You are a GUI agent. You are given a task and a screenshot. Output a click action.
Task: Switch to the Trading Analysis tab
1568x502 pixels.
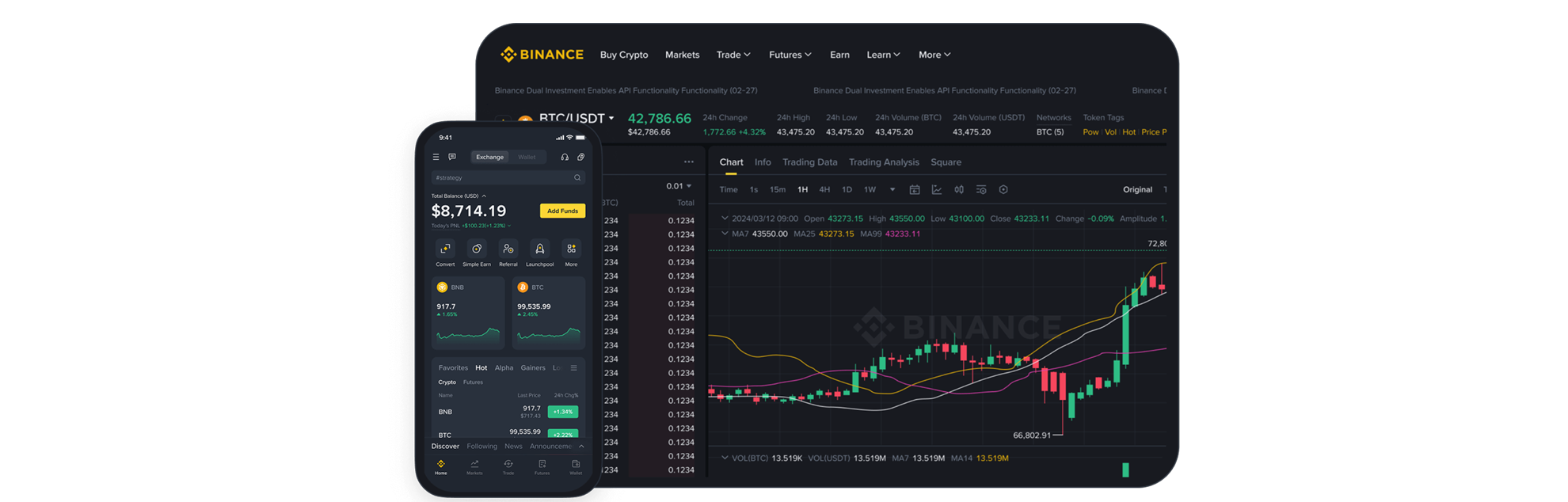tap(884, 162)
